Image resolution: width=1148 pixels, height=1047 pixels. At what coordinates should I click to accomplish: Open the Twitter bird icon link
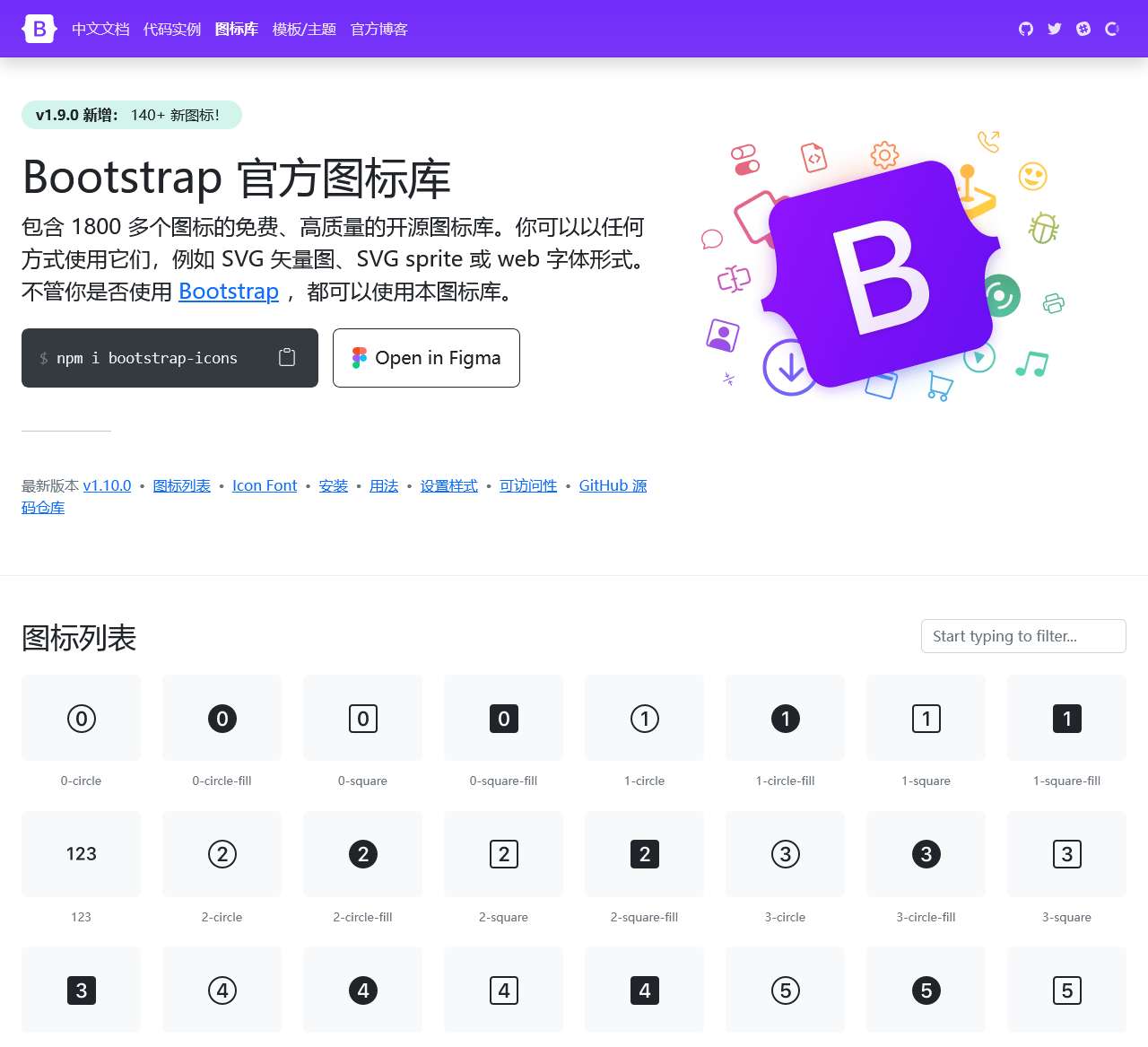[x=1055, y=29]
